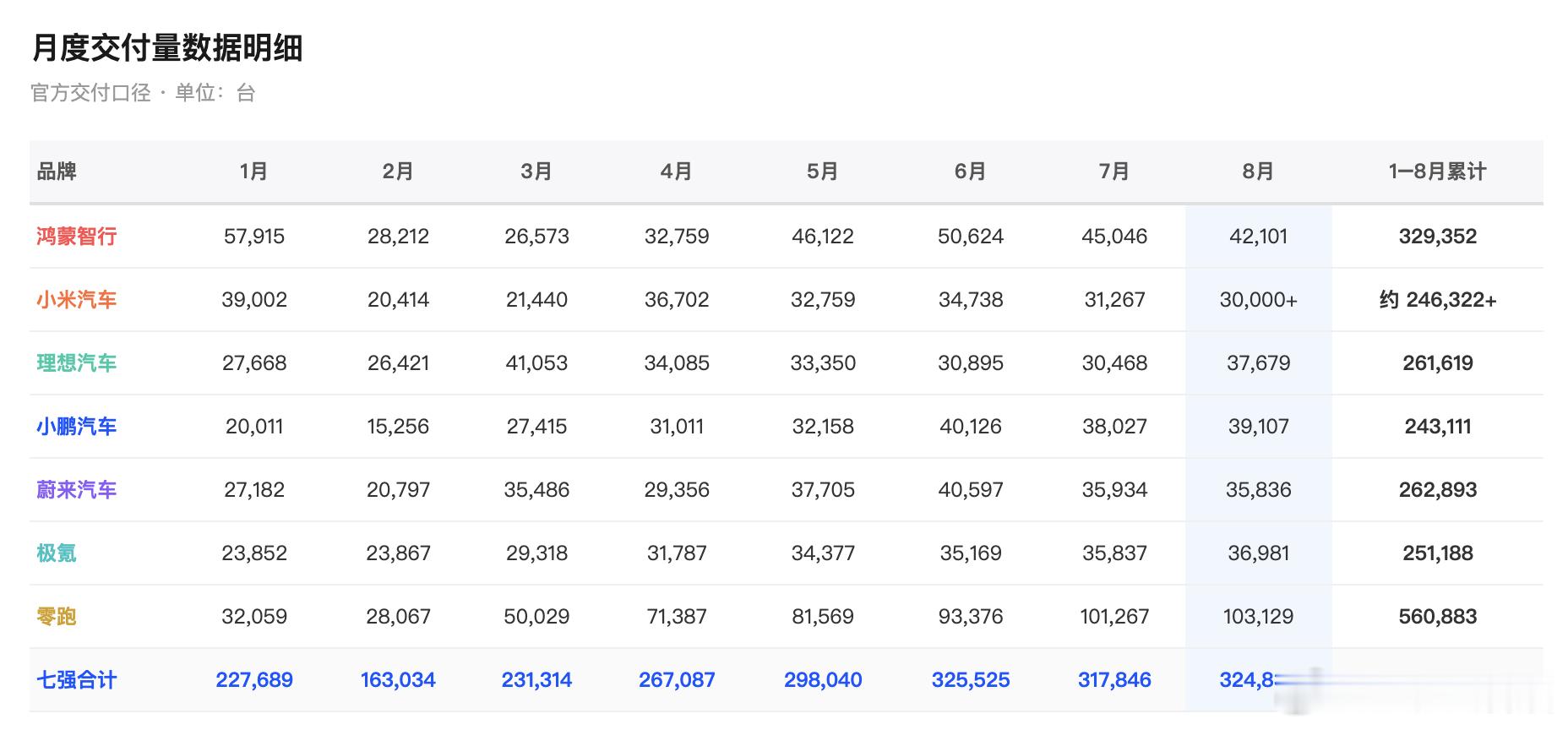This screenshot has height=730, width=1568.
Task: Select 小鹏汽车 February value 15,256
Action: pyautogui.click(x=398, y=427)
